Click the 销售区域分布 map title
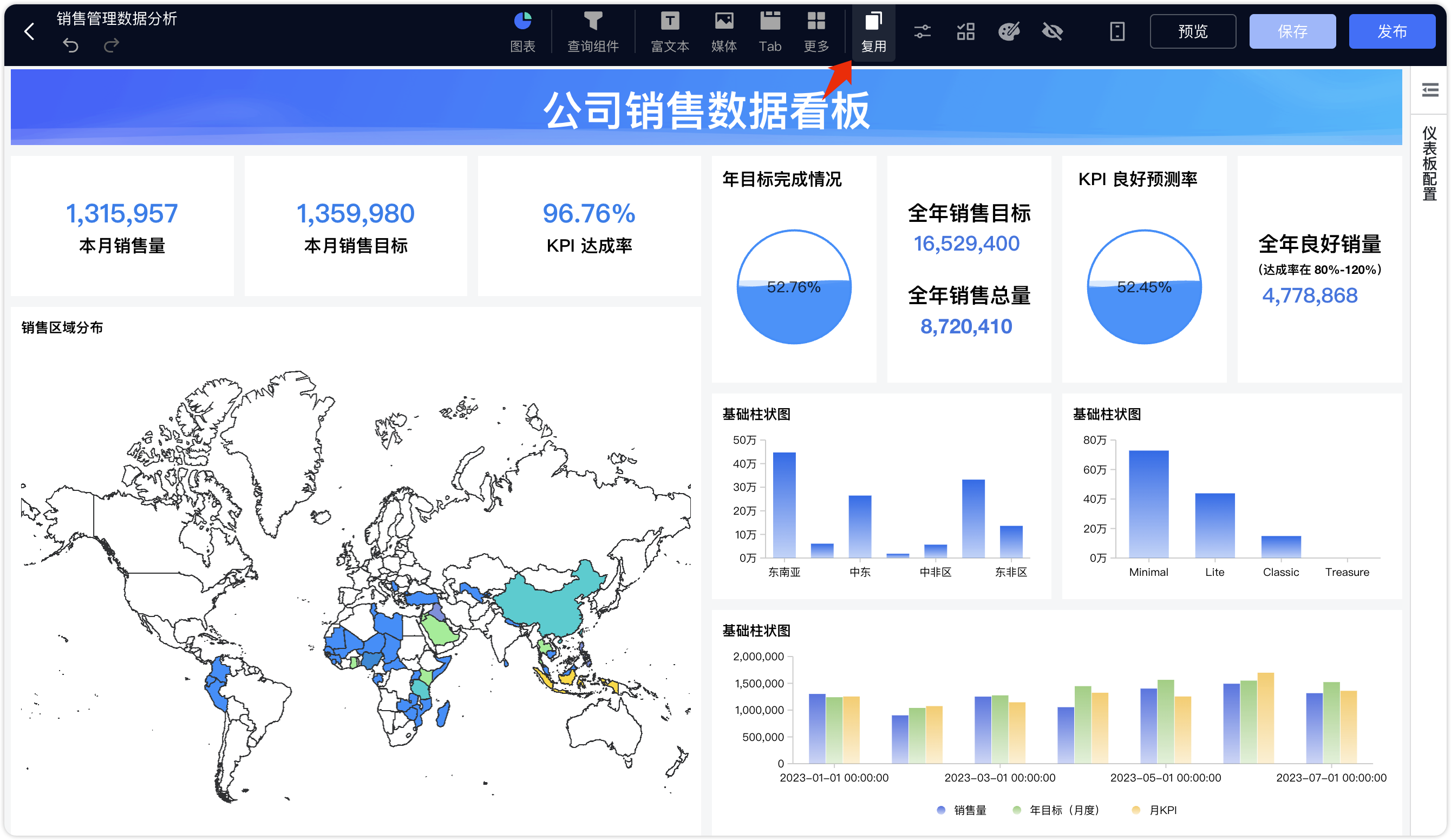The height and width of the screenshot is (840, 1451). coord(62,327)
